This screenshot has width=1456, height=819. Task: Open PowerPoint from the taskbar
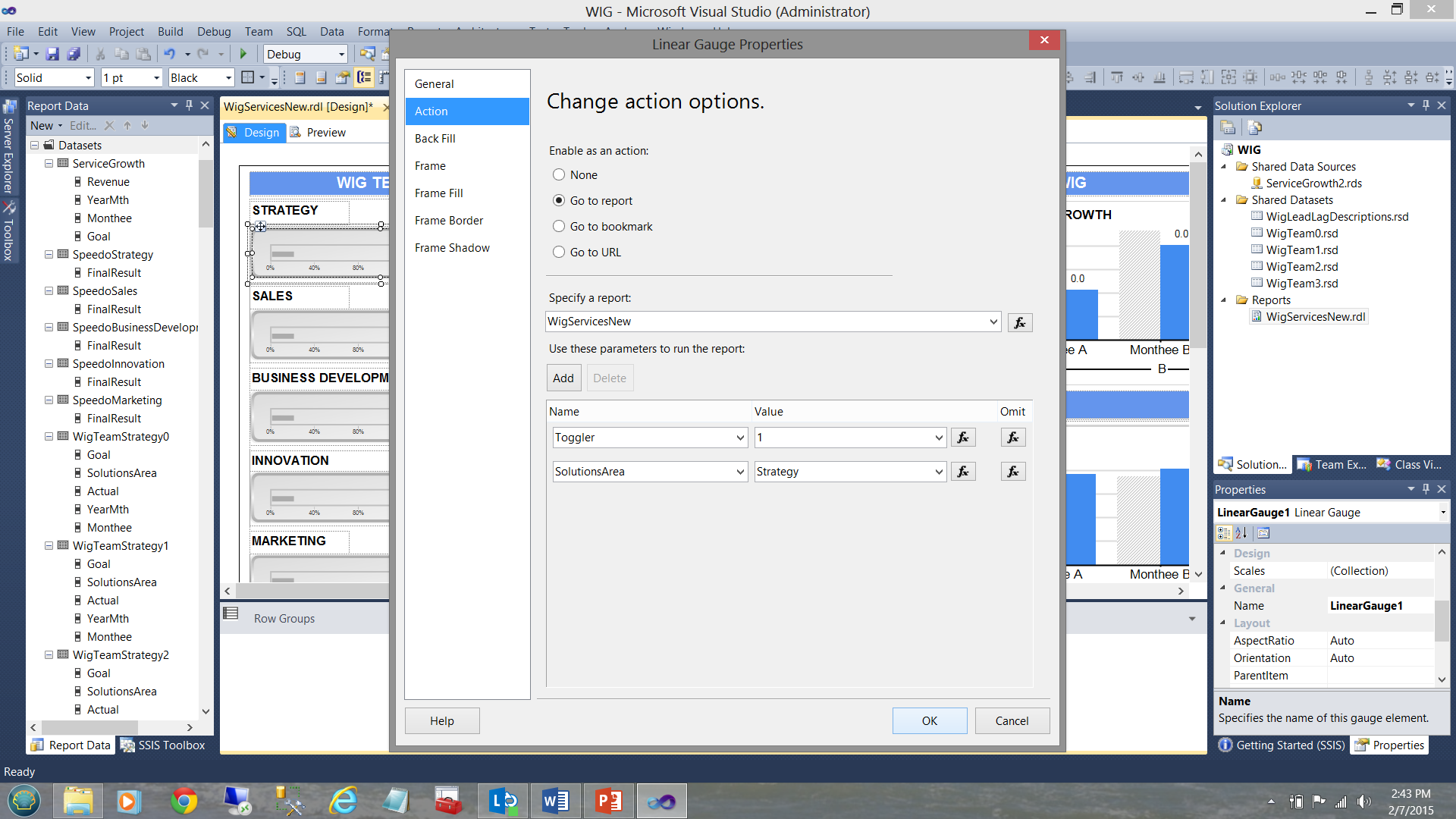pyautogui.click(x=609, y=801)
